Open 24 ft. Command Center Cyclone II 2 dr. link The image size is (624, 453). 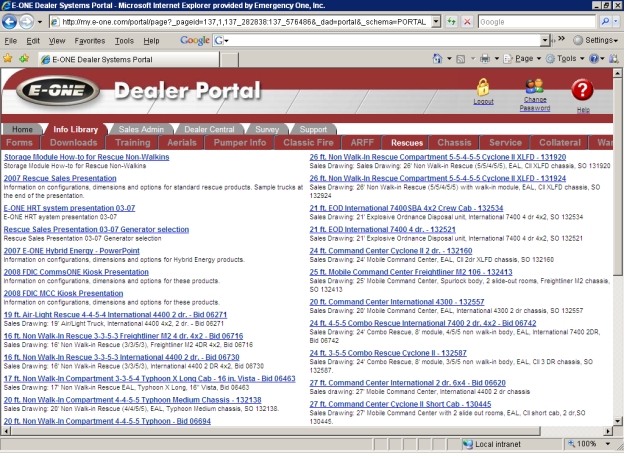391,251
